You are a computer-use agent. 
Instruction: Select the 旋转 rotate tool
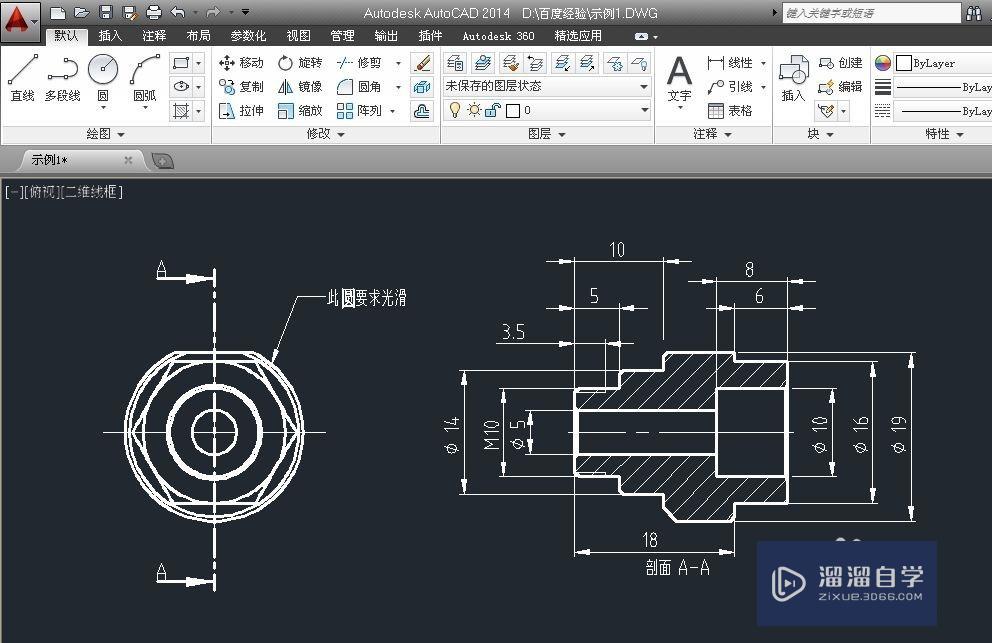point(300,63)
